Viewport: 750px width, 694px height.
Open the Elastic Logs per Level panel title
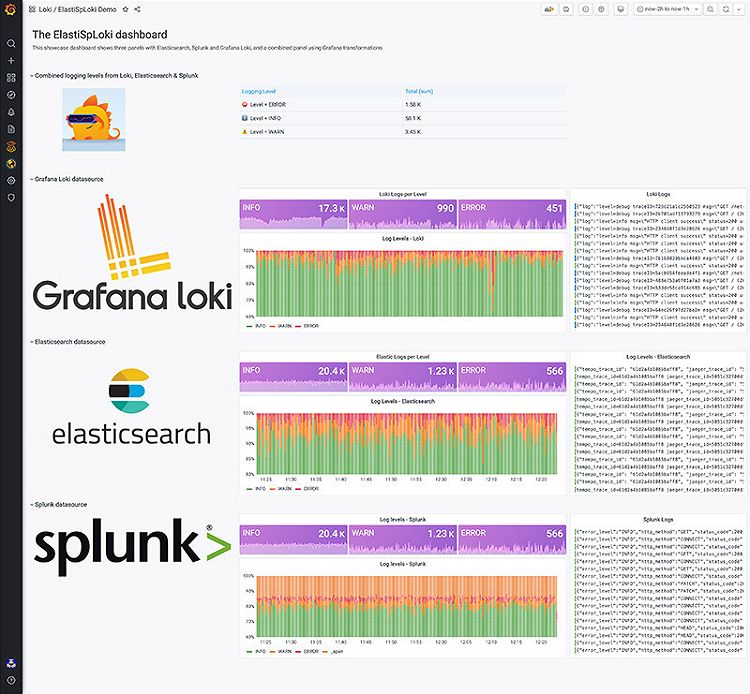pos(403,357)
